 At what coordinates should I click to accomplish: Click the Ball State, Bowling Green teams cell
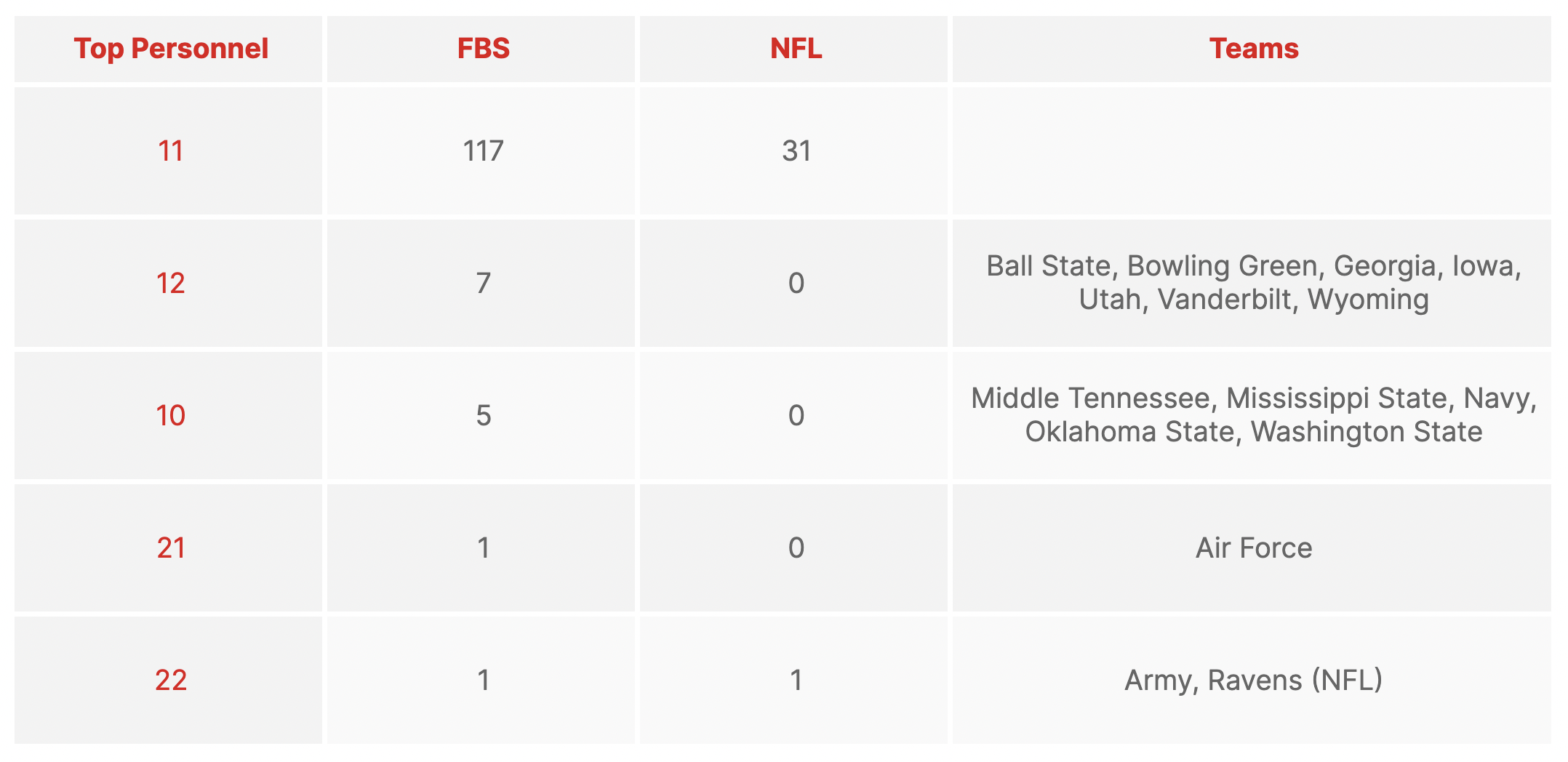[x=1254, y=283]
